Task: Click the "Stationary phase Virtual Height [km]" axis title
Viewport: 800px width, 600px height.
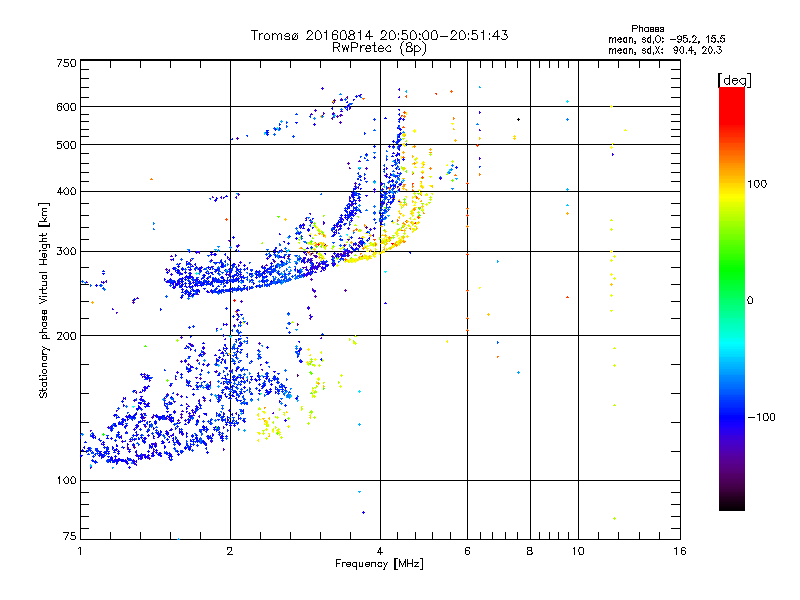Action: pos(44,300)
